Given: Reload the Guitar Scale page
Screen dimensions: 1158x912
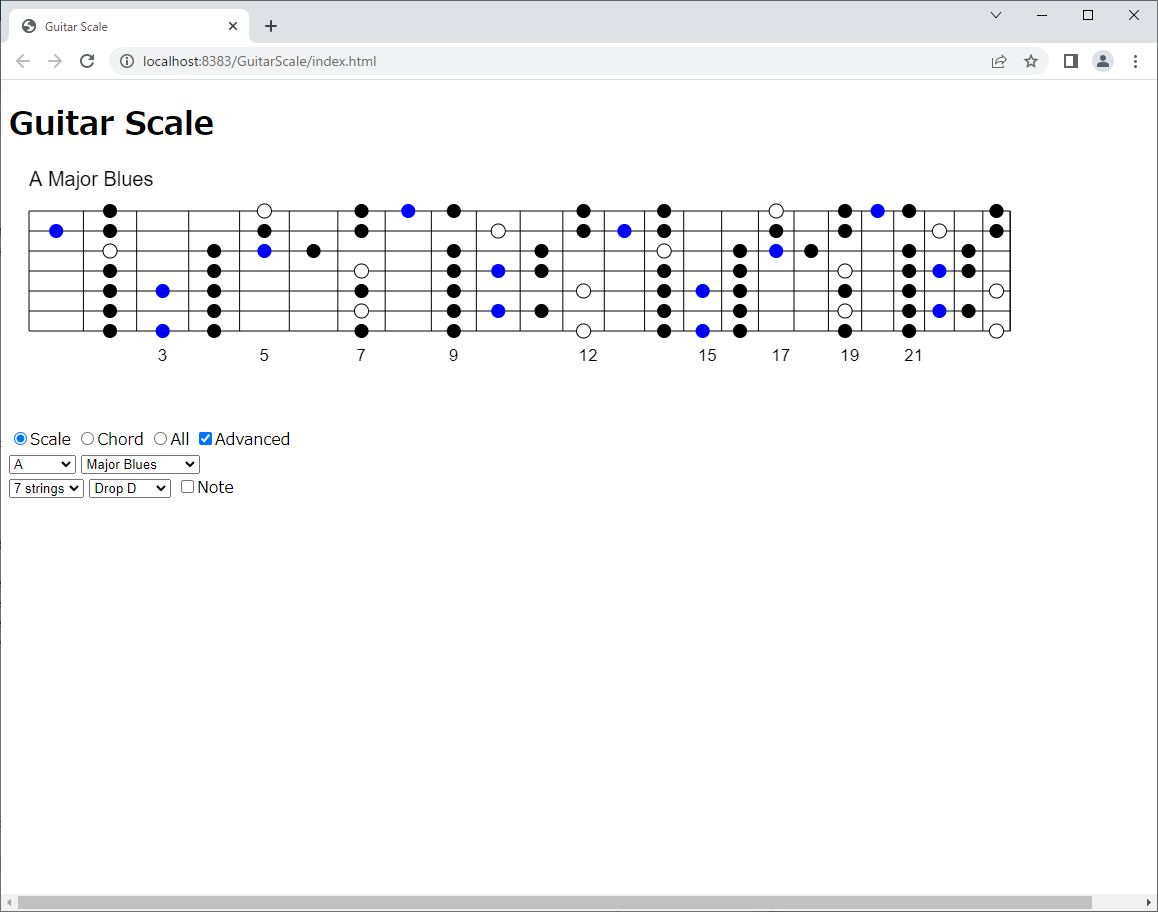Looking at the screenshot, I should point(87,61).
